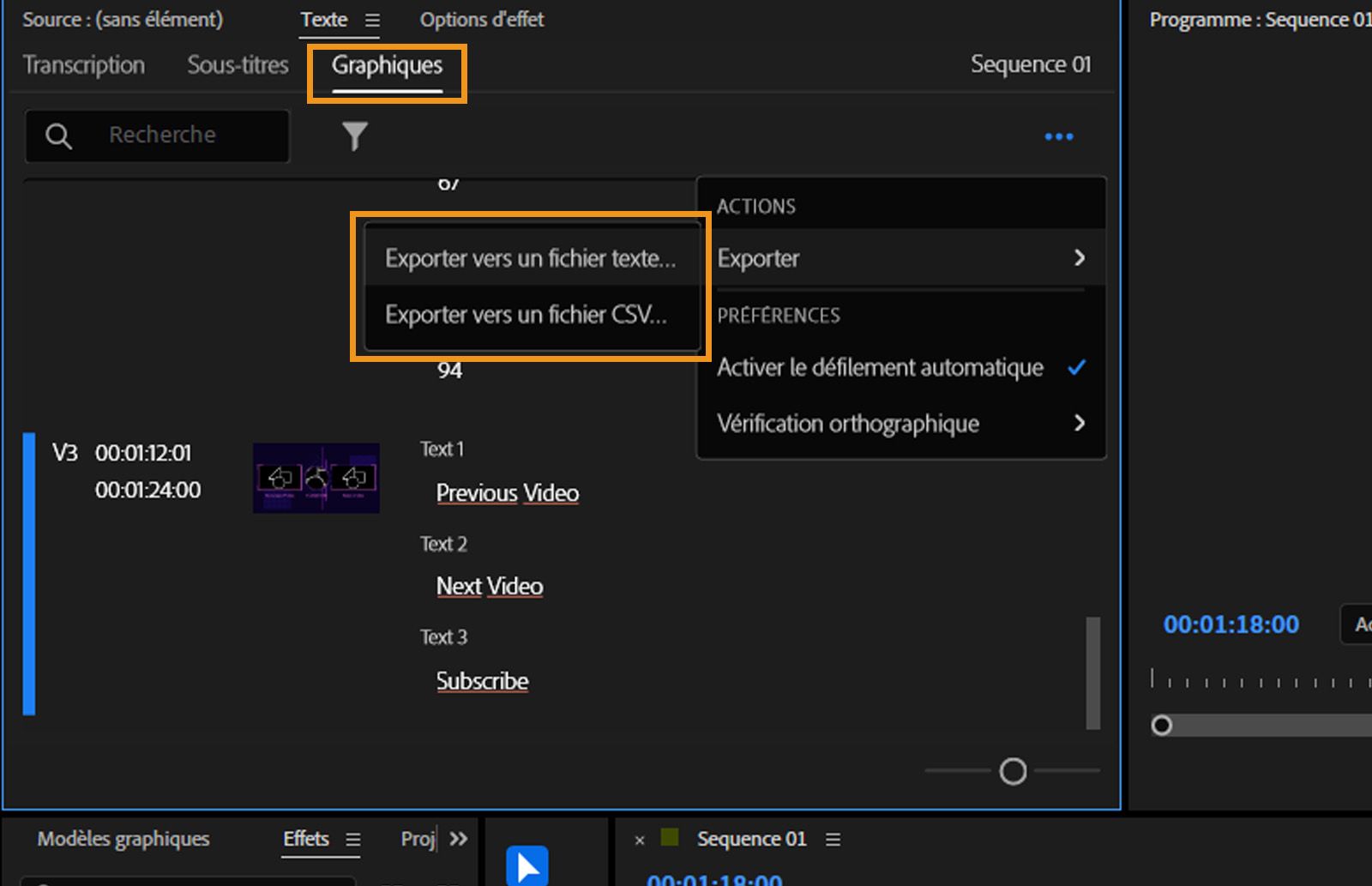Show hidden panel tabs via double chevron

(459, 839)
